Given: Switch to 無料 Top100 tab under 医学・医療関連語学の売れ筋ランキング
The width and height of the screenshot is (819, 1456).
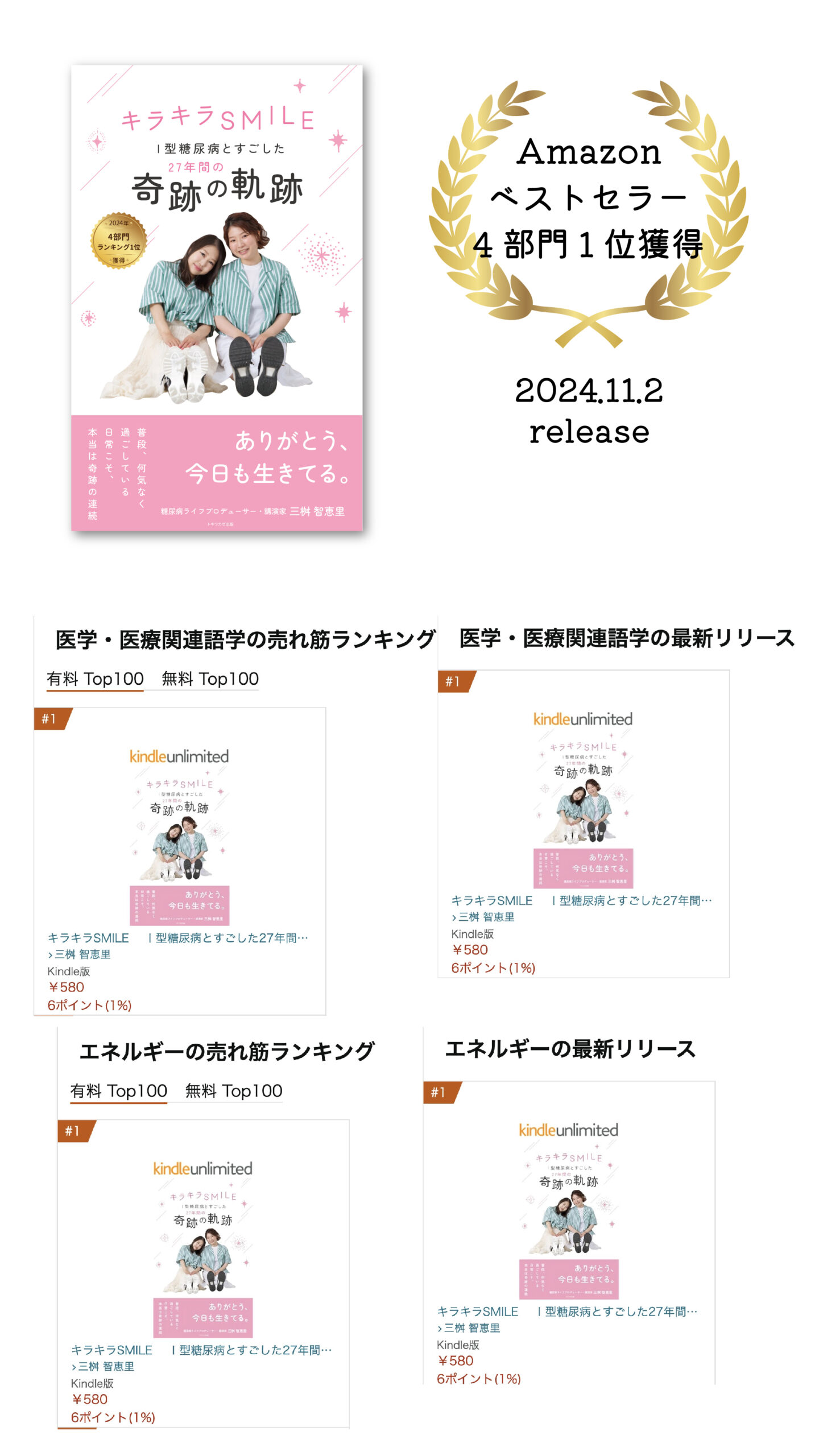Looking at the screenshot, I should pyautogui.click(x=210, y=679).
